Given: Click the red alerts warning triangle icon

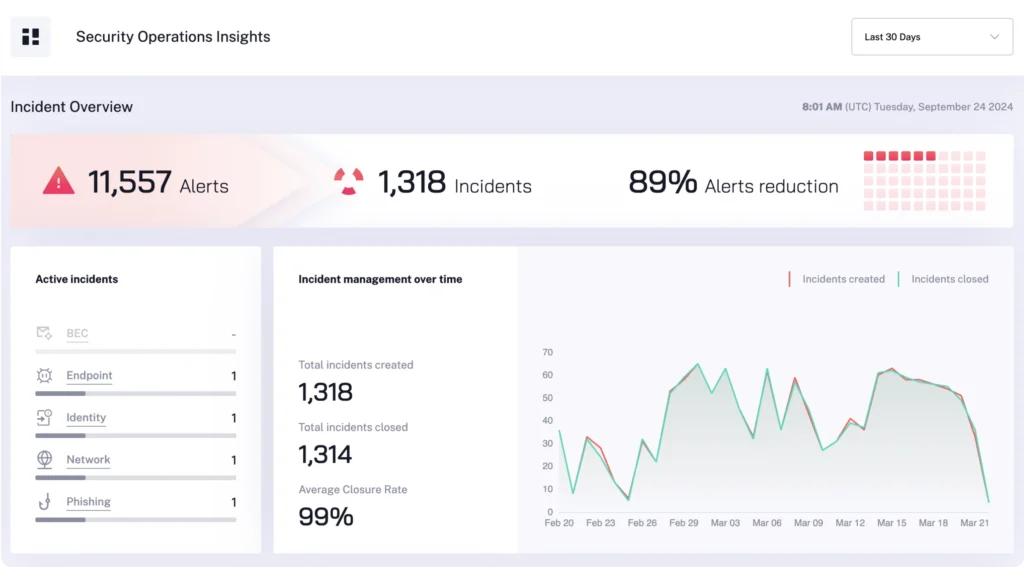Looking at the screenshot, I should [59, 181].
